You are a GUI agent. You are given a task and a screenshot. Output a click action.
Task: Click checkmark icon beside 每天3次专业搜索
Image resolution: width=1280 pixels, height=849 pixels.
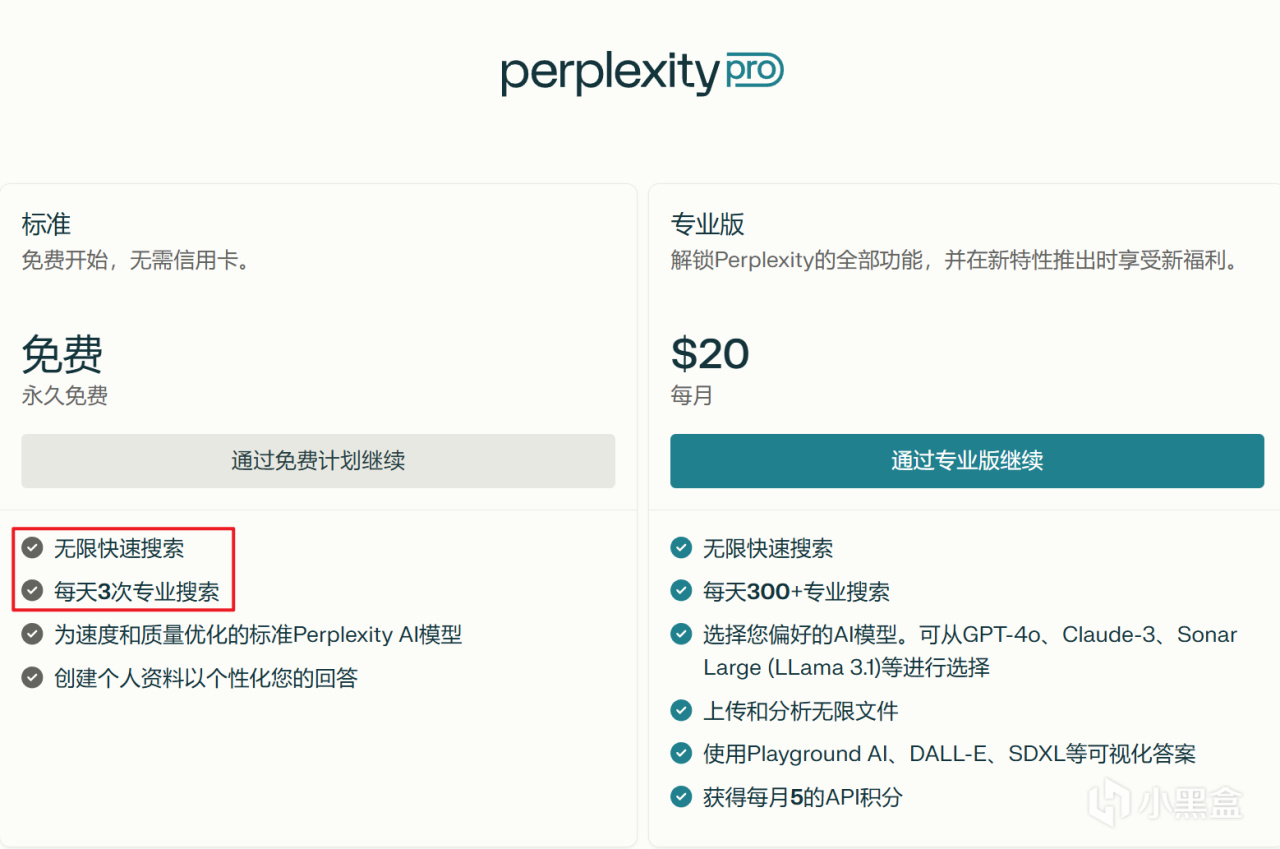point(33,591)
